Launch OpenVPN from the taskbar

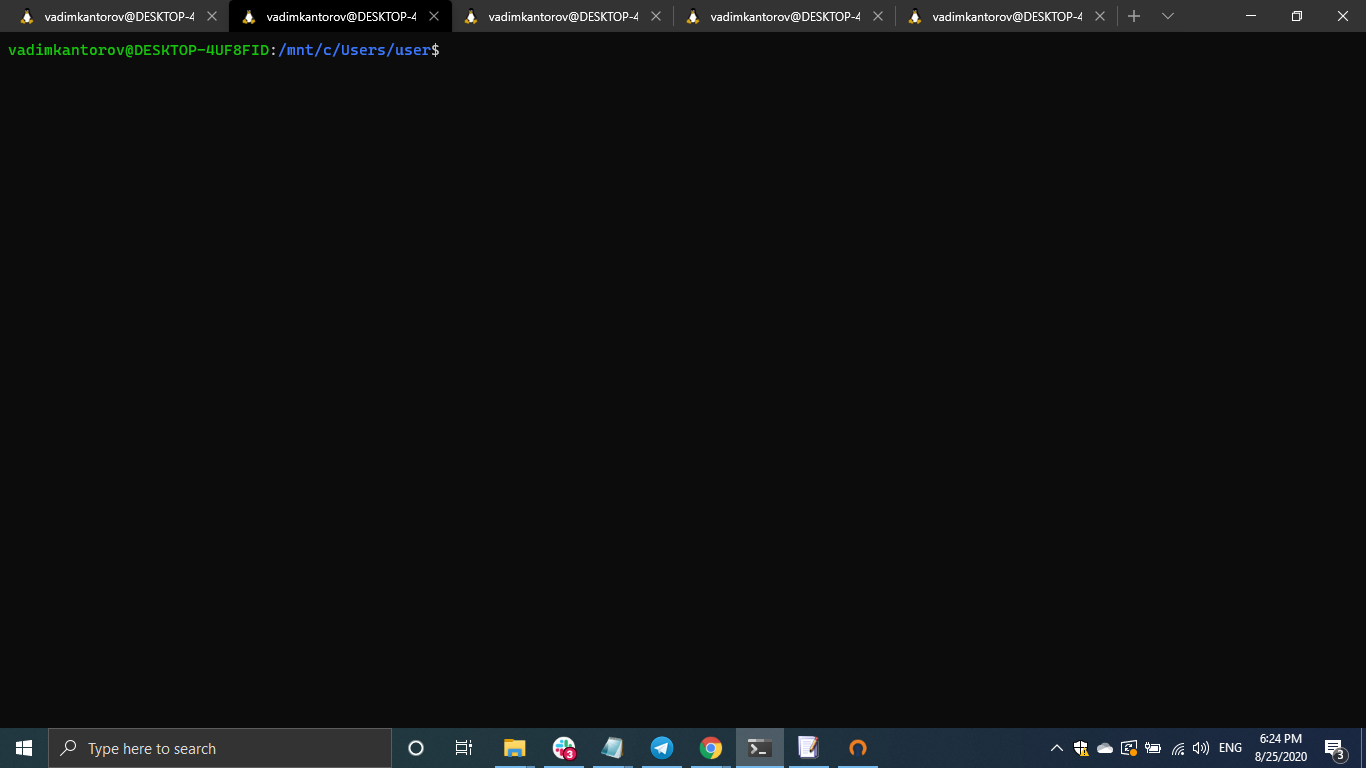(x=857, y=748)
